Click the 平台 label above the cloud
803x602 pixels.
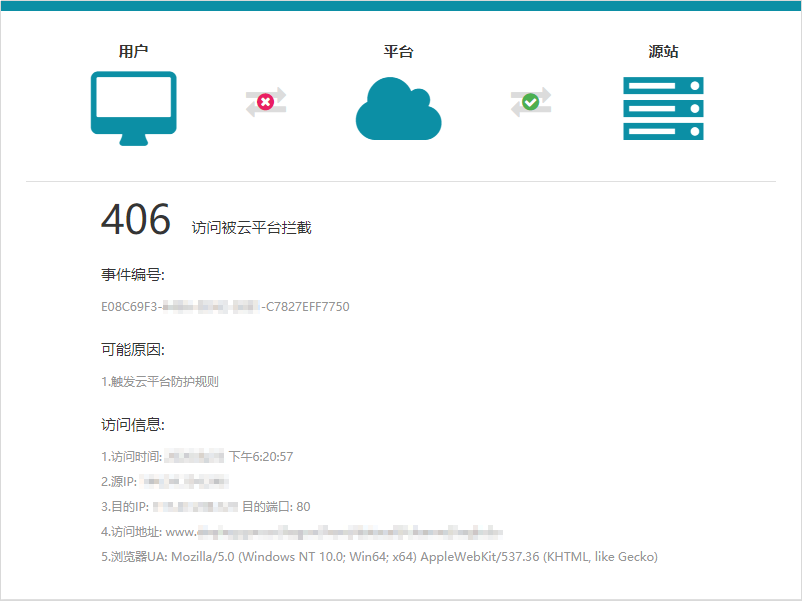point(398,51)
